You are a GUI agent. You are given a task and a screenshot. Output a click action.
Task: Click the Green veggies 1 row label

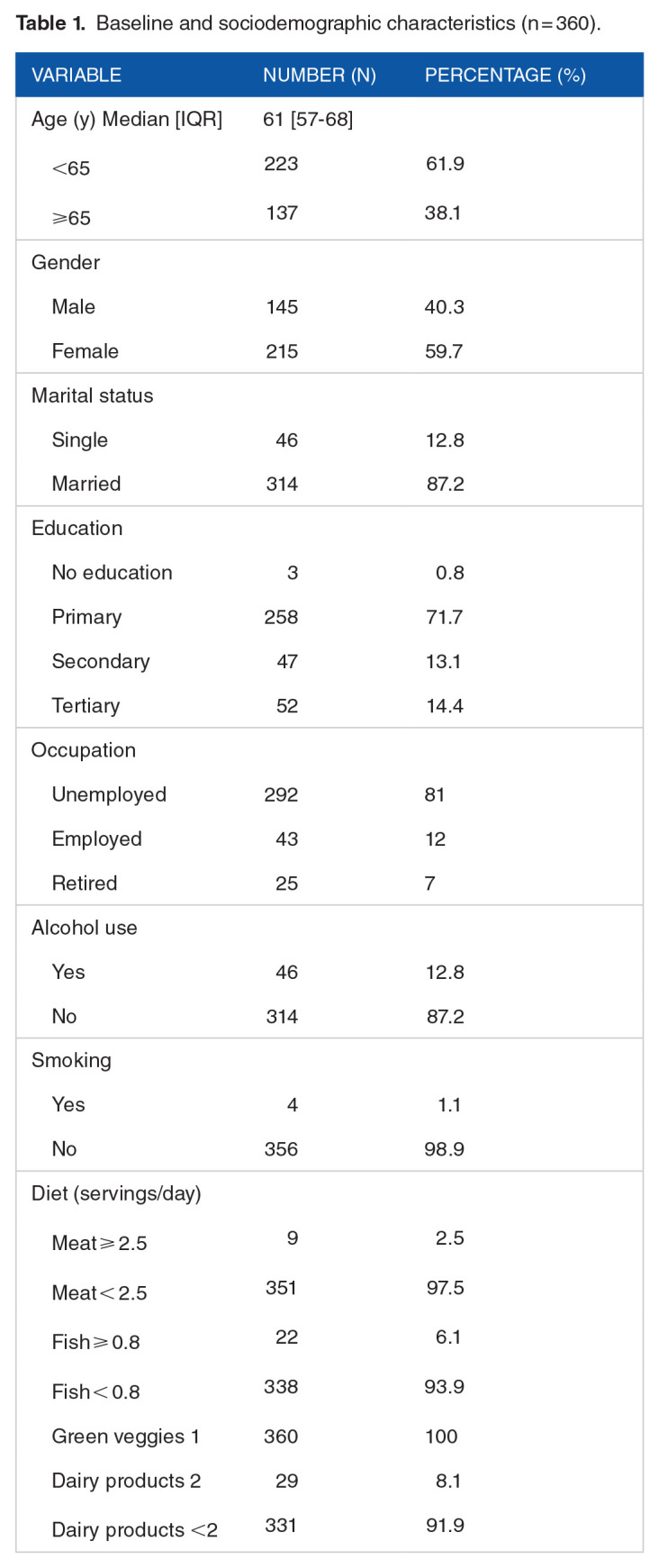pyautogui.click(x=125, y=1437)
